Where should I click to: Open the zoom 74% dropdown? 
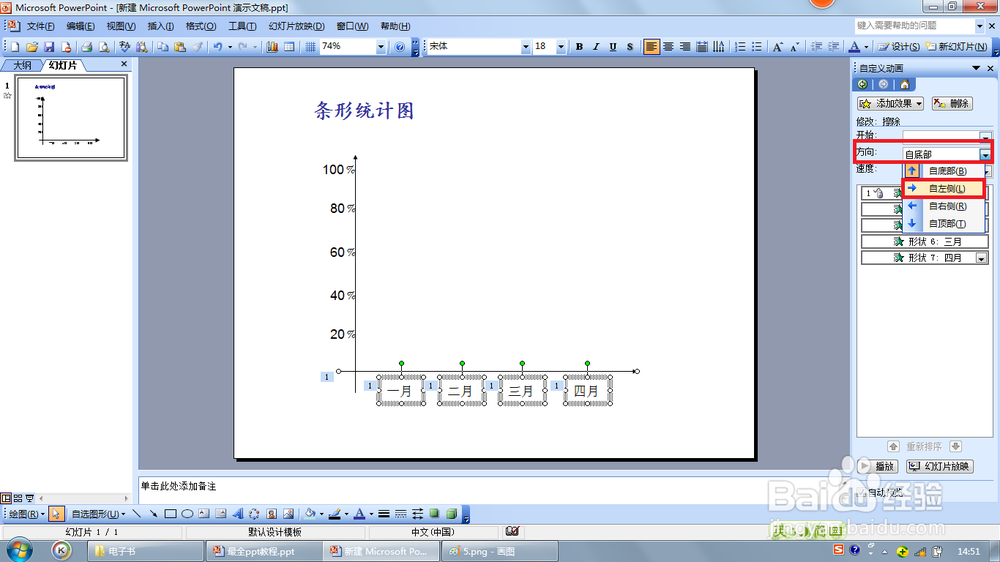click(x=381, y=47)
